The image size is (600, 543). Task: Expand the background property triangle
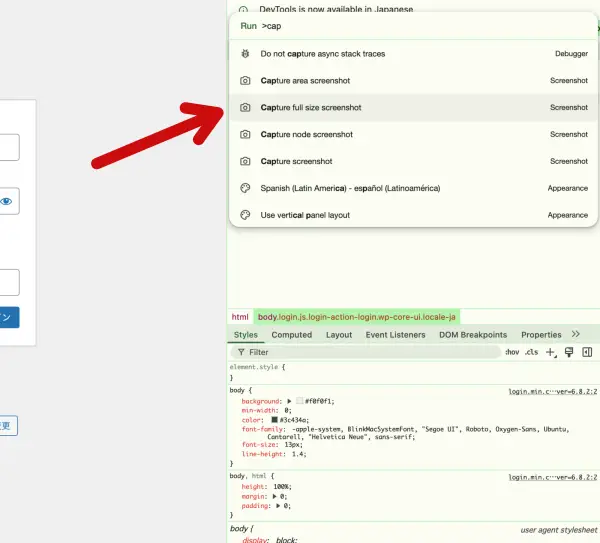289,400
